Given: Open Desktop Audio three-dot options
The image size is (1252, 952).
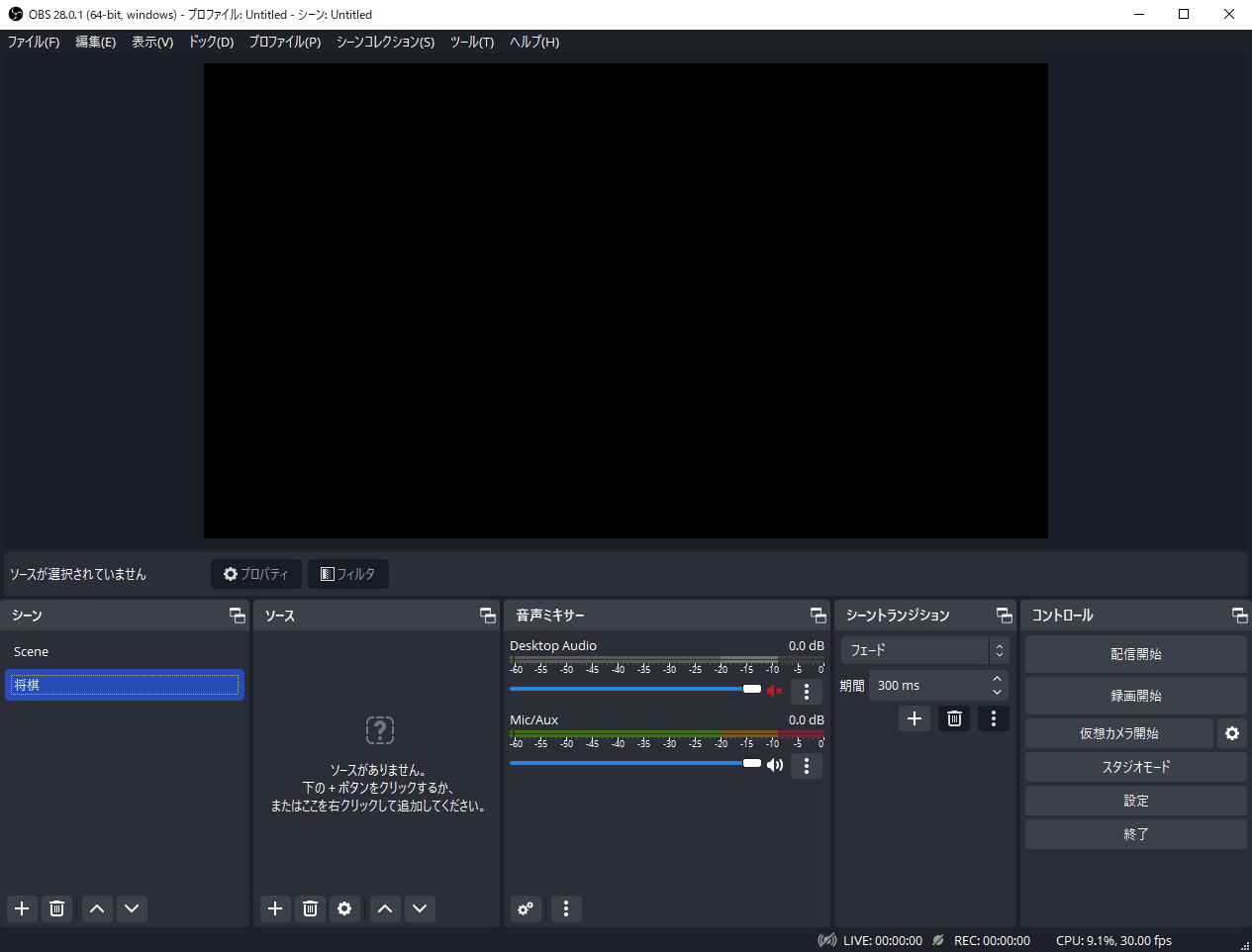Looking at the screenshot, I should click(807, 692).
